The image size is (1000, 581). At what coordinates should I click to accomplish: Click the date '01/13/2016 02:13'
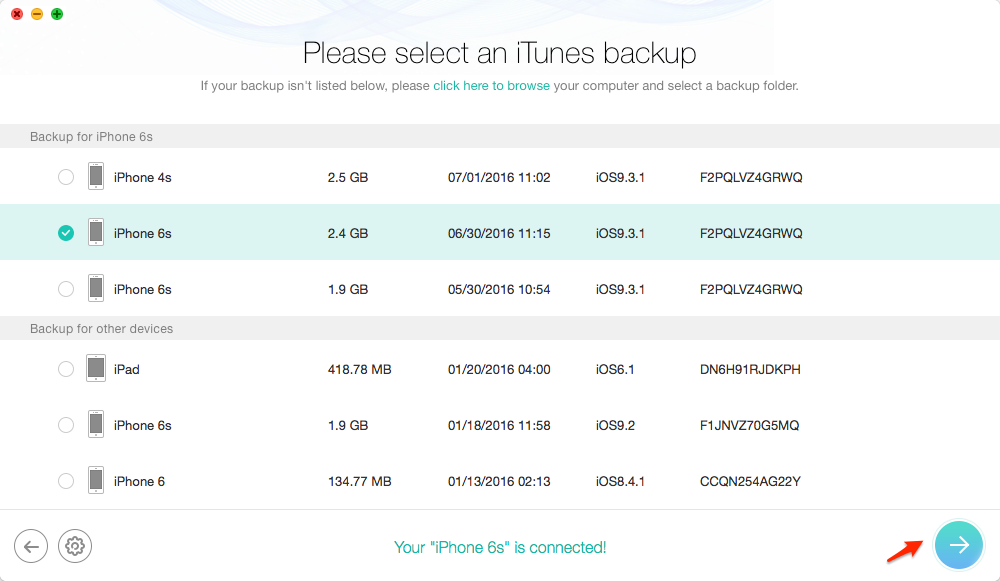tap(499, 482)
